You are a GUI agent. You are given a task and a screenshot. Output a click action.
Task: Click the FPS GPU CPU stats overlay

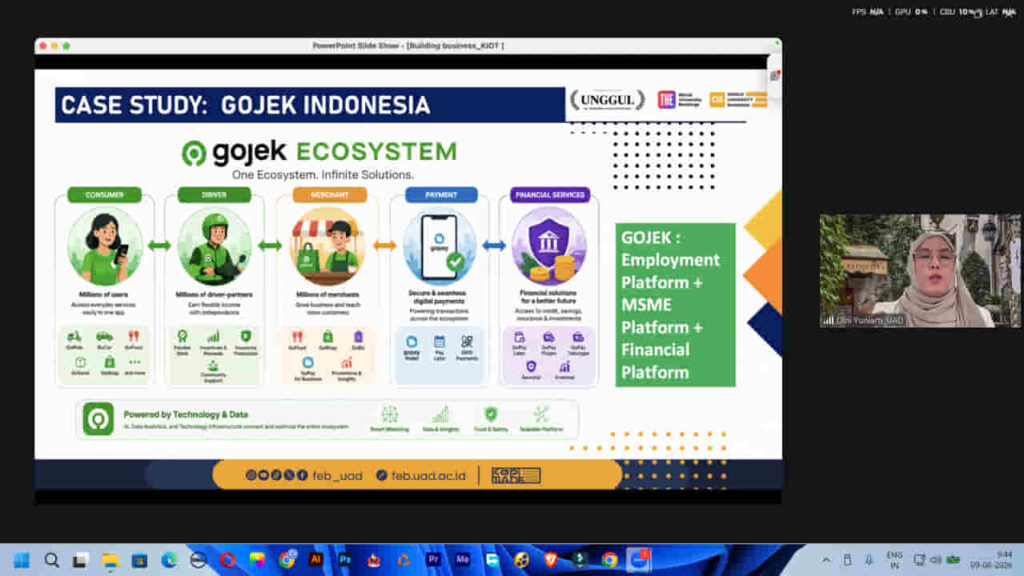[933, 12]
